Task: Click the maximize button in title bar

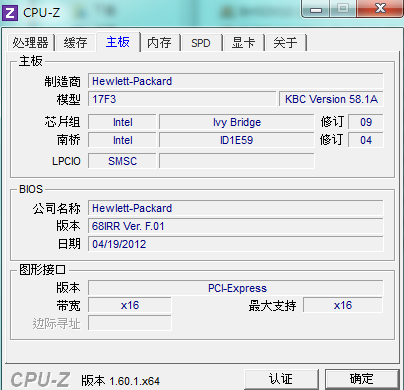Action: [343, 9]
